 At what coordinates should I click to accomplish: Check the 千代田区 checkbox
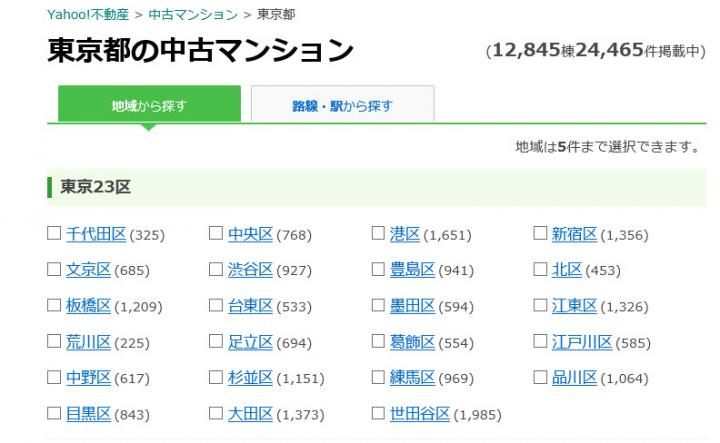click(x=54, y=234)
